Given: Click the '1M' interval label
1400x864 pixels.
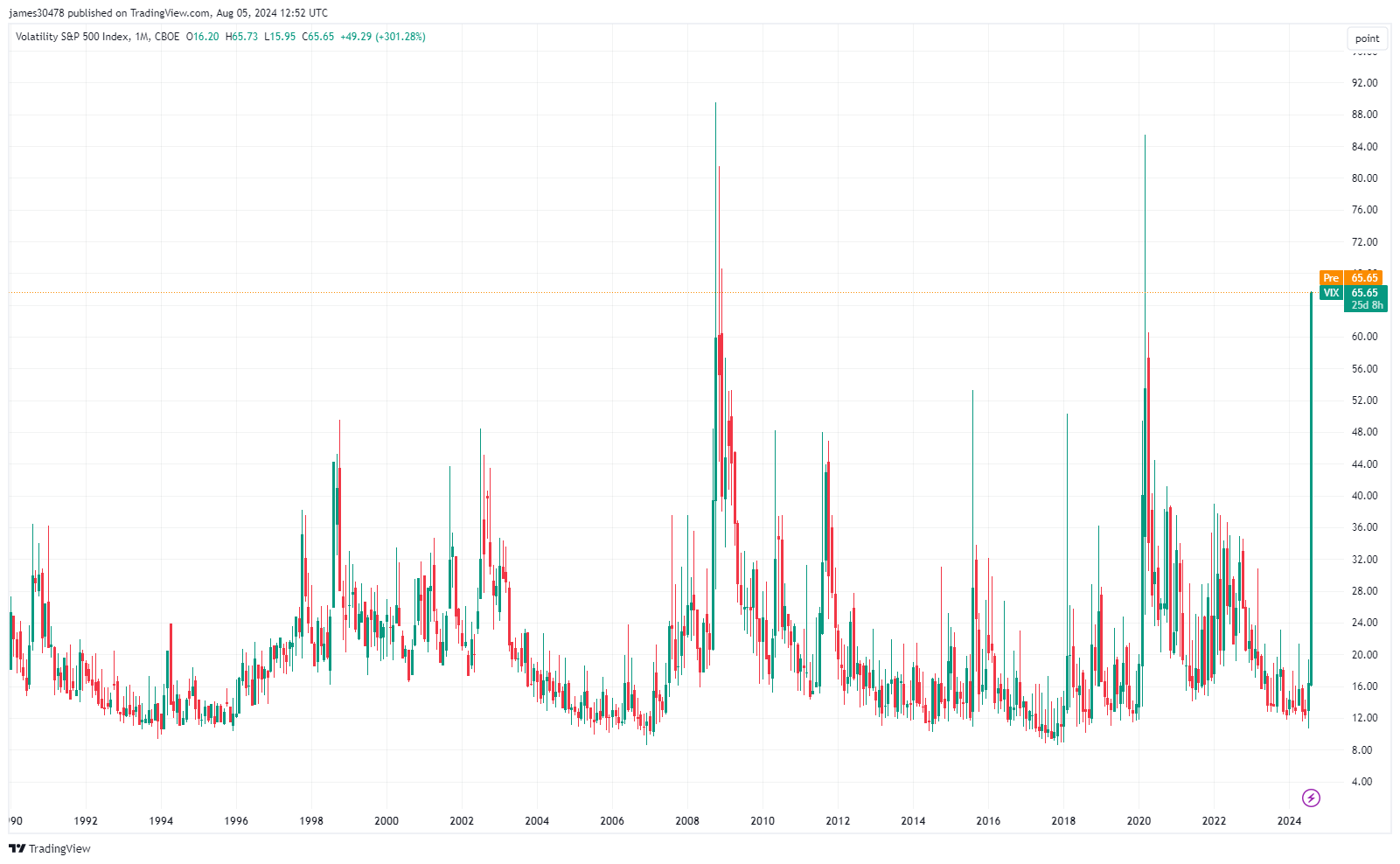Looking at the screenshot, I should tap(142, 37).
